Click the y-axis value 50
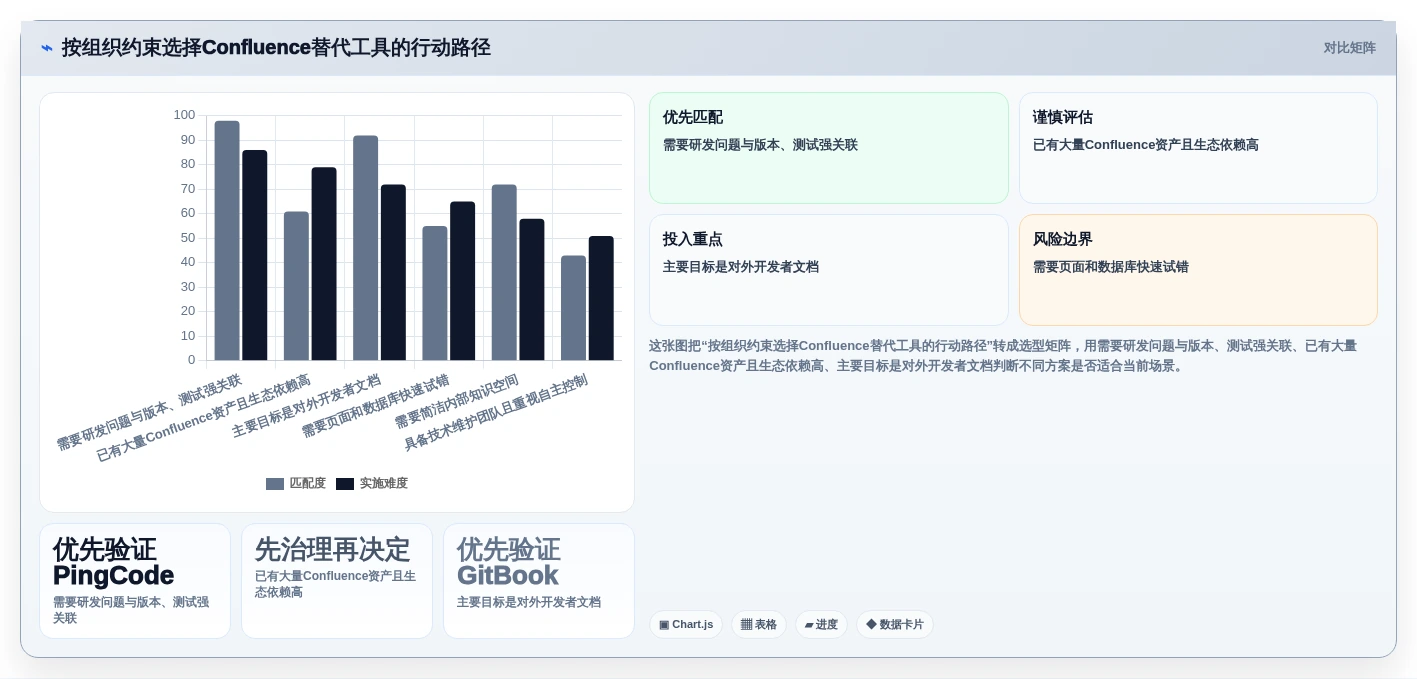Viewport: 1417px width, 679px height. pos(188,238)
